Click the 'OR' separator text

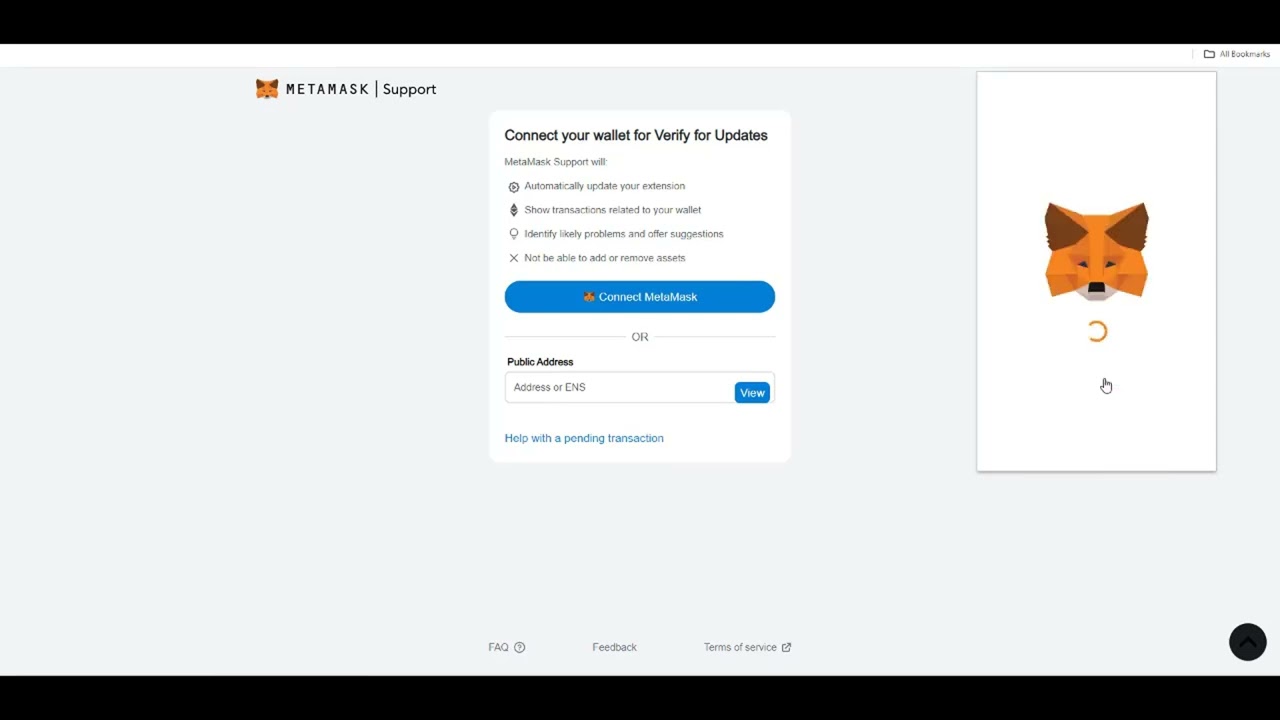(640, 337)
